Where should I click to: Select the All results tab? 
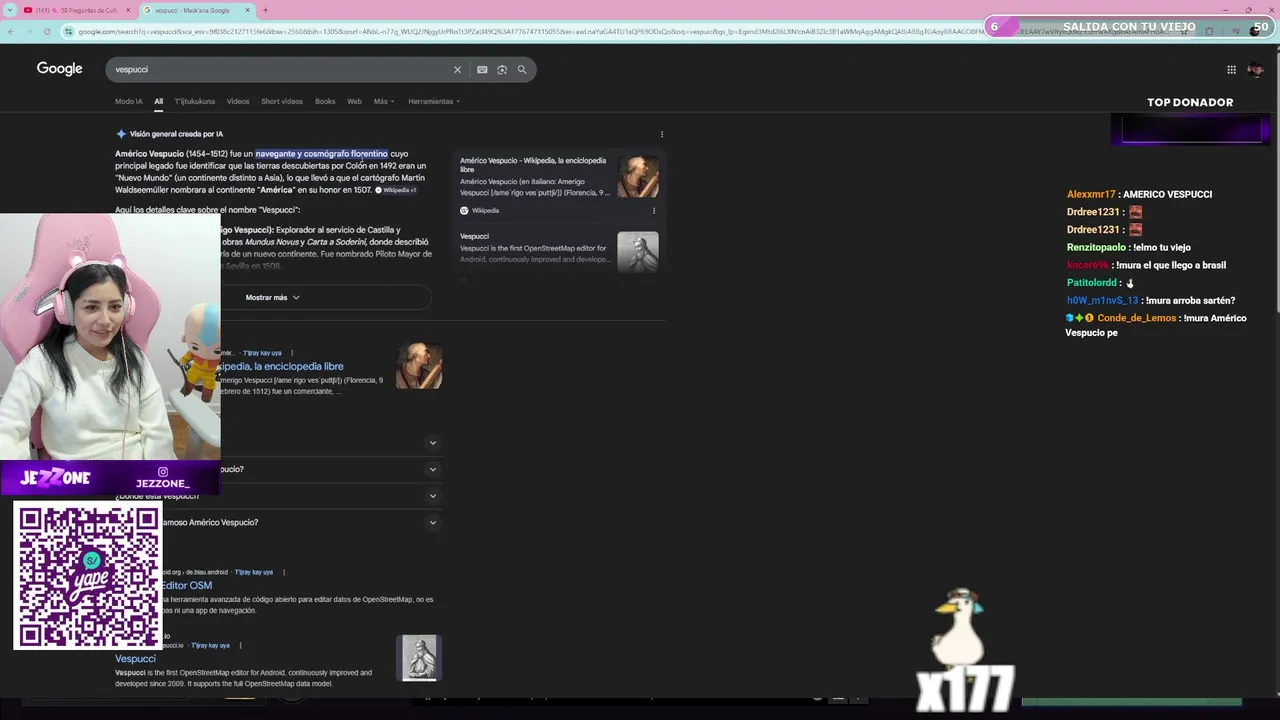tap(158, 101)
